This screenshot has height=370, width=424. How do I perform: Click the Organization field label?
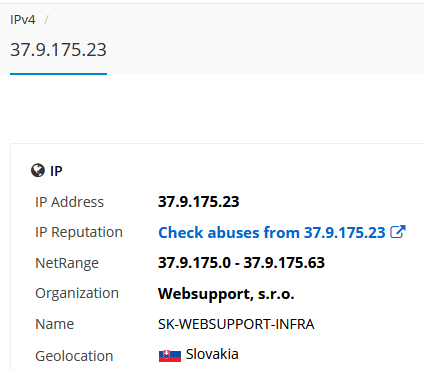click(77, 293)
